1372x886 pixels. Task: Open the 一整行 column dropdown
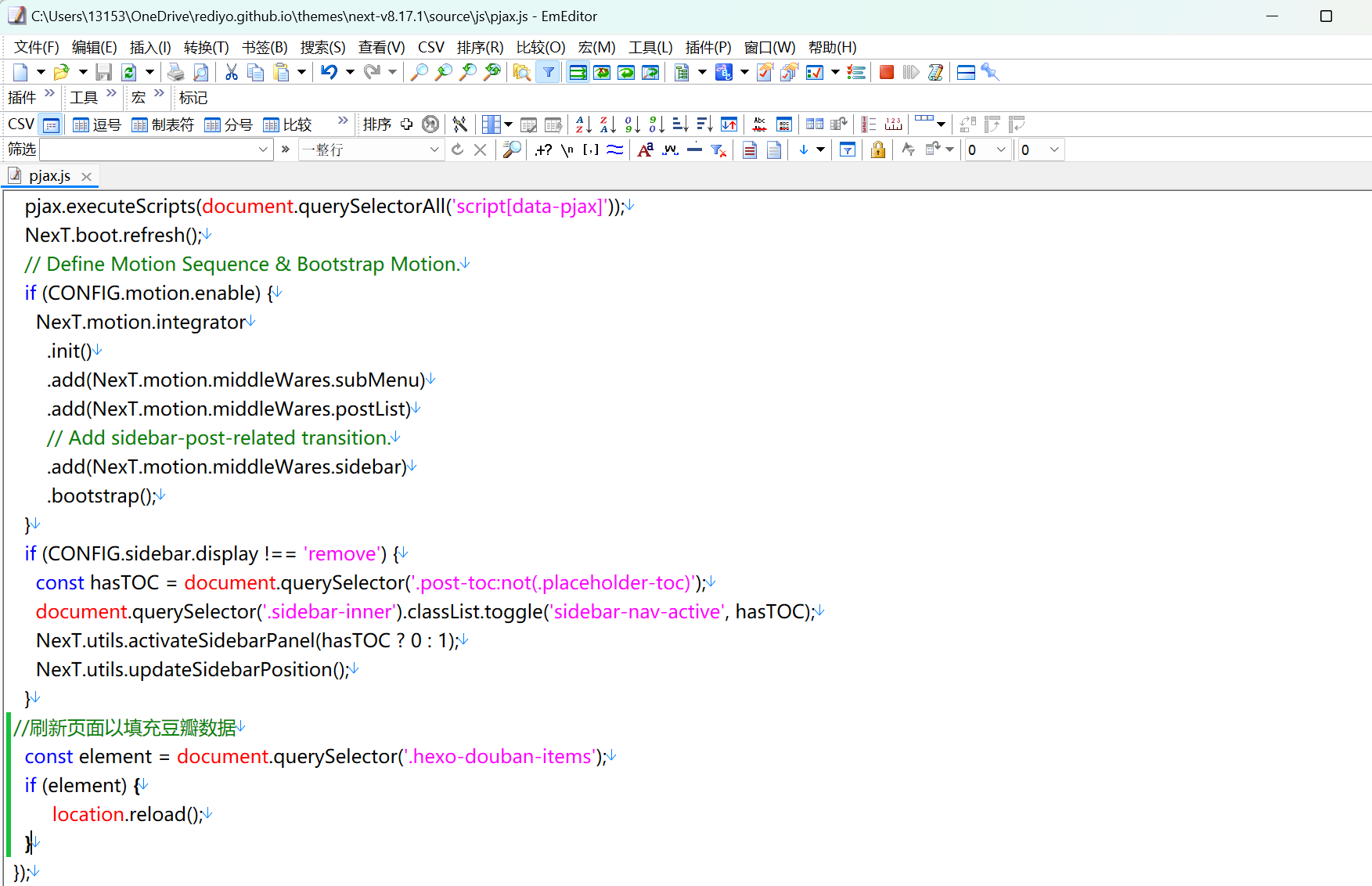point(434,149)
